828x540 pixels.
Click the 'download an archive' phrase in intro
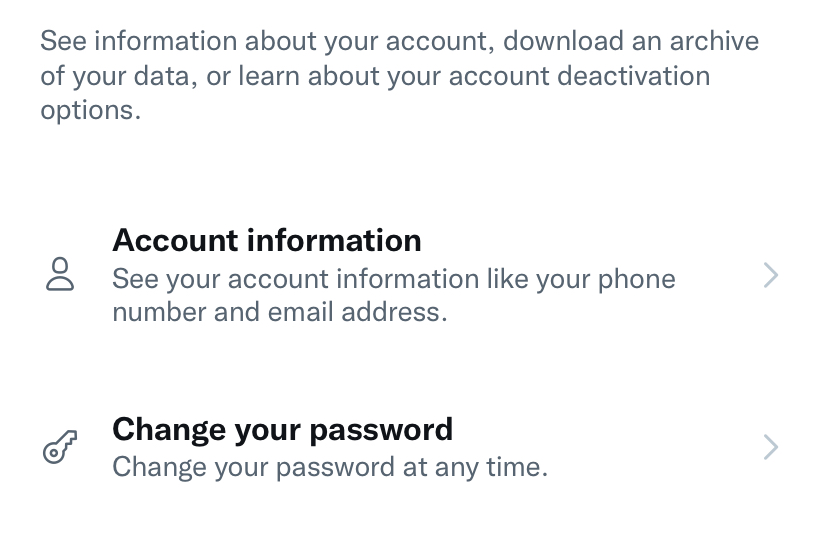[x=631, y=41]
